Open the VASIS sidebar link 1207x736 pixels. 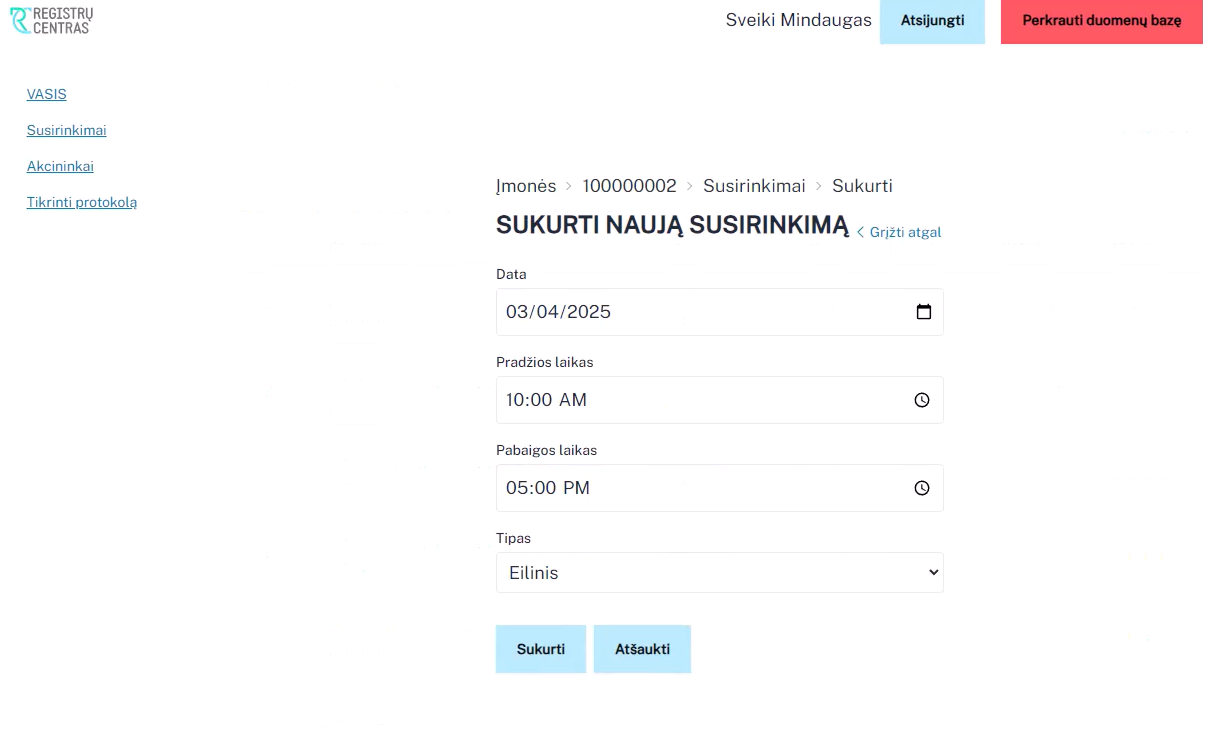pyautogui.click(x=46, y=94)
